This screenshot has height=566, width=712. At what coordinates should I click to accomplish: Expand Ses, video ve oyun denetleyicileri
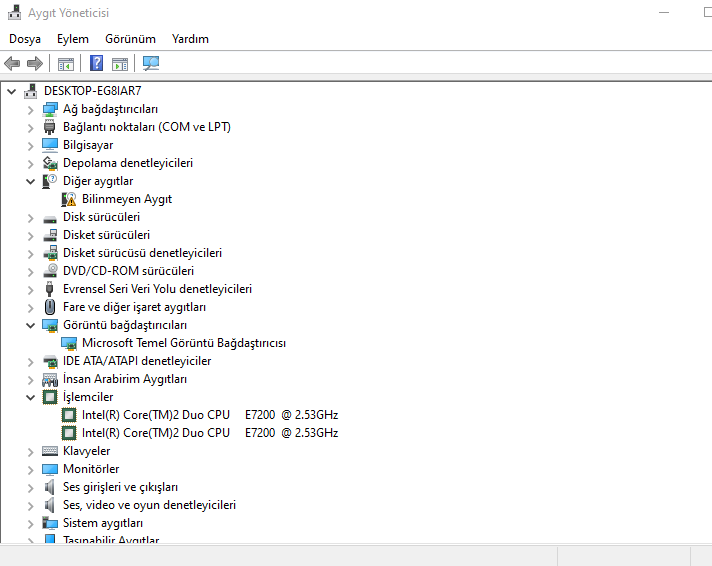(30, 506)
